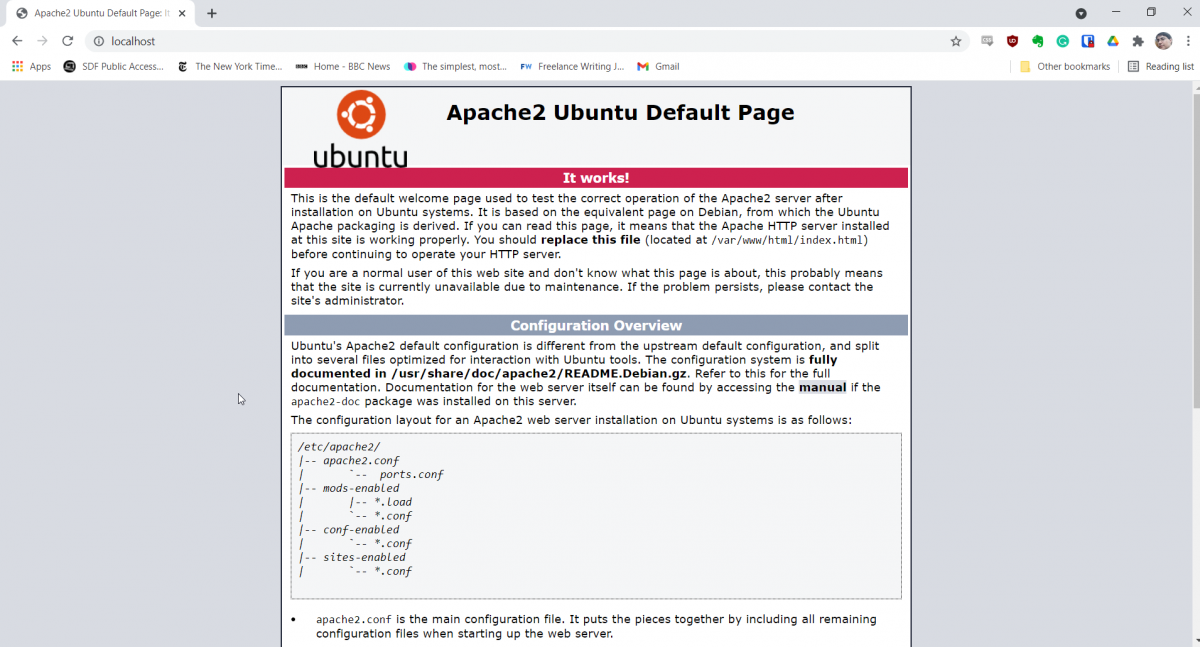Click '/usr/share/doc/apache2/README.Debian.gz' text
This screenshot has height=647, width=1200.
[x=539, y=373]
